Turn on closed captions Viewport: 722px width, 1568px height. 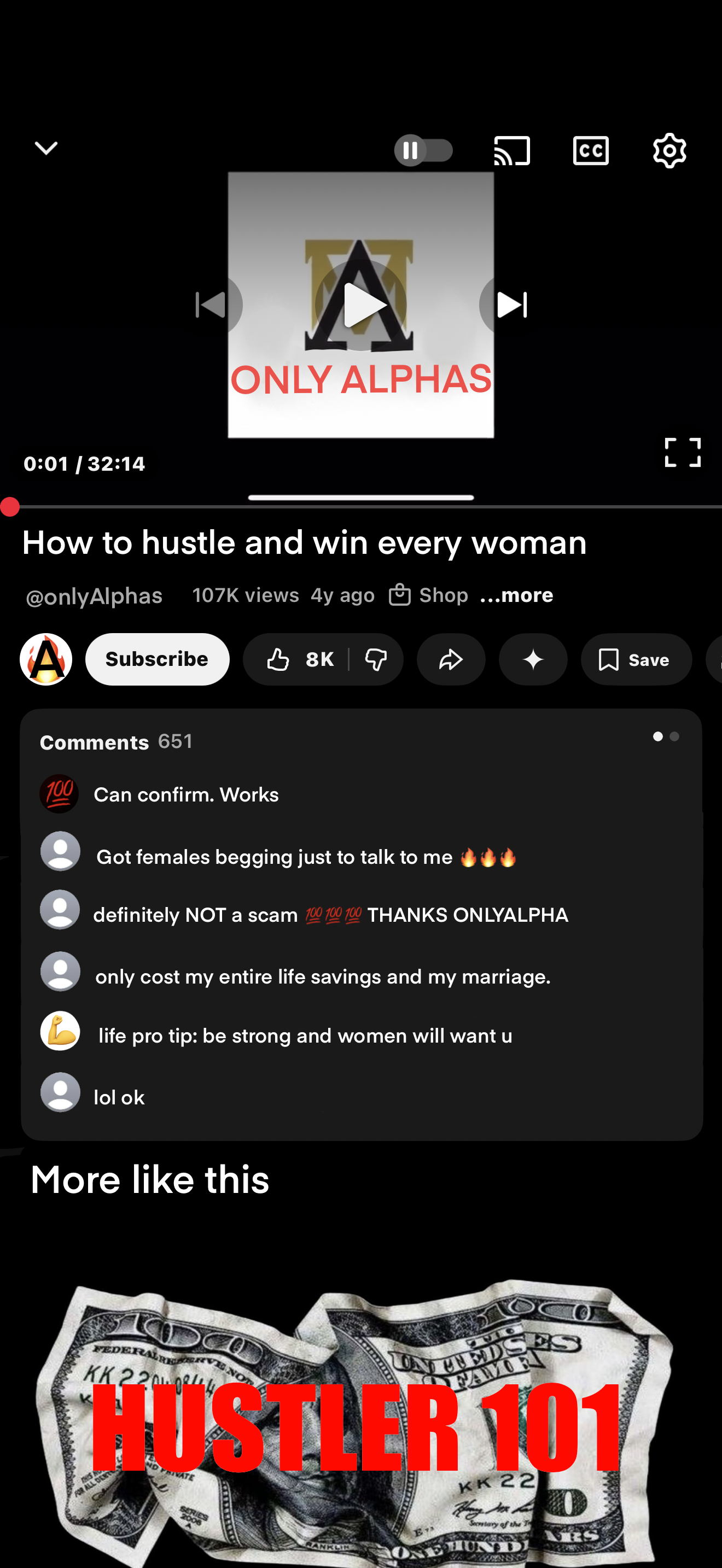(591, 150)
